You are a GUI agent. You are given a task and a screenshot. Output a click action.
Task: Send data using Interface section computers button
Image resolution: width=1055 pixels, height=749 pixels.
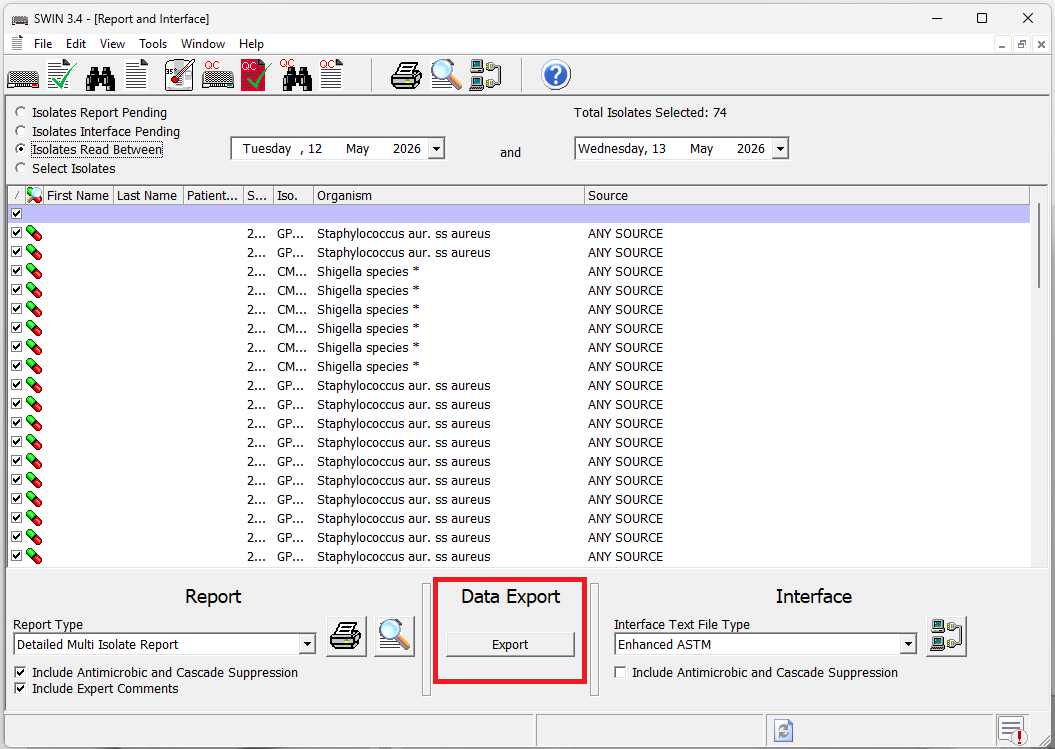pyautogui.click(x=946, y=636)
